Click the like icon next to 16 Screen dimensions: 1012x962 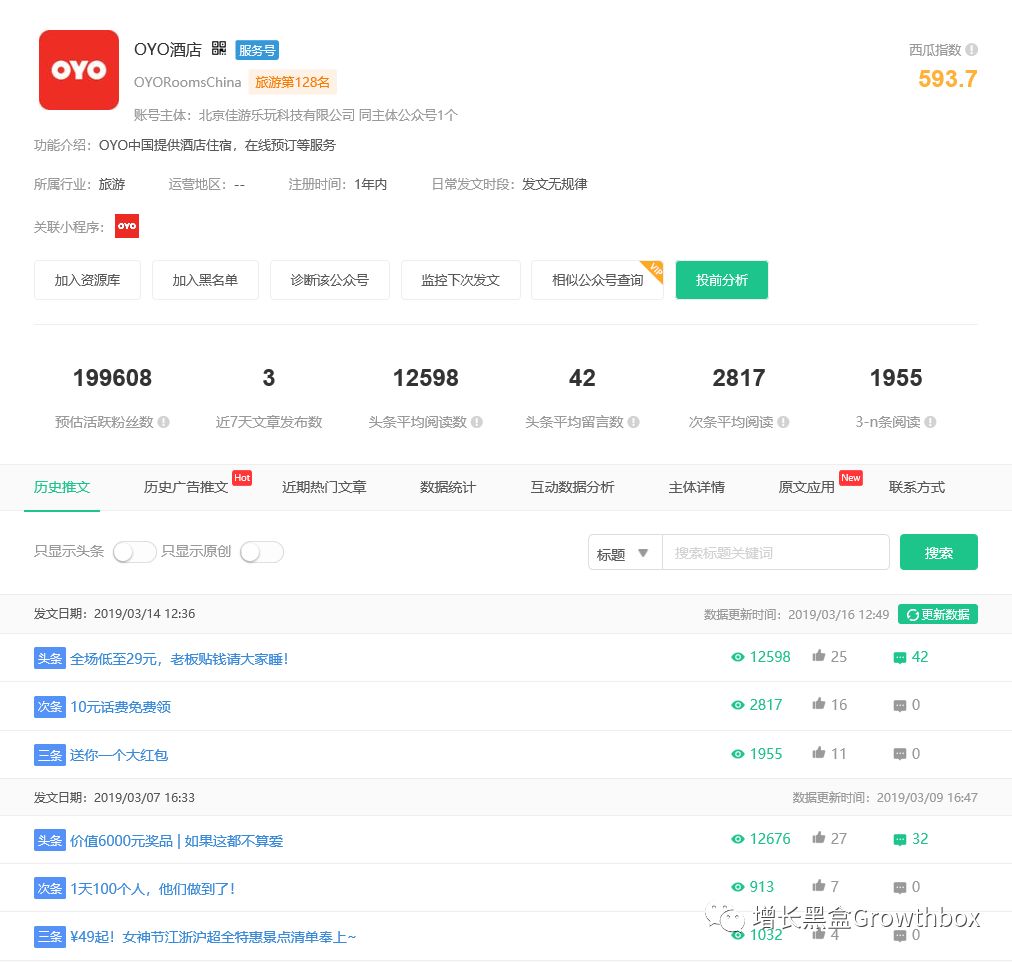coord(818,704)
